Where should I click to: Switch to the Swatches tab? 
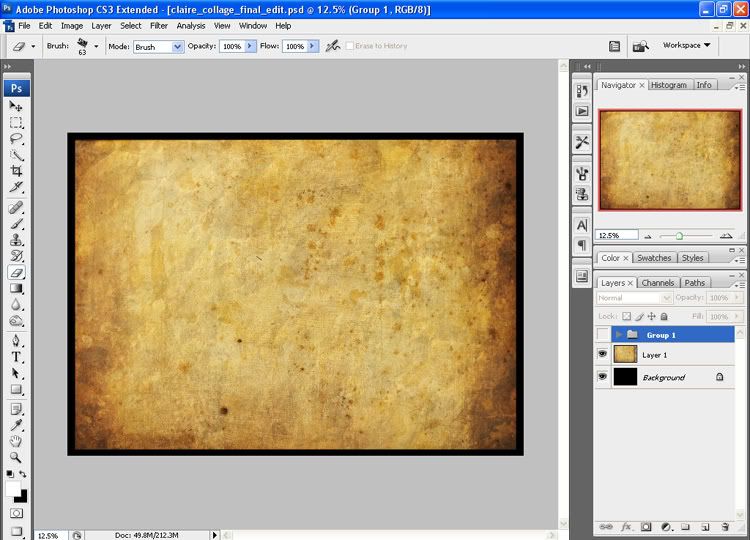click(x=654, y=258)
